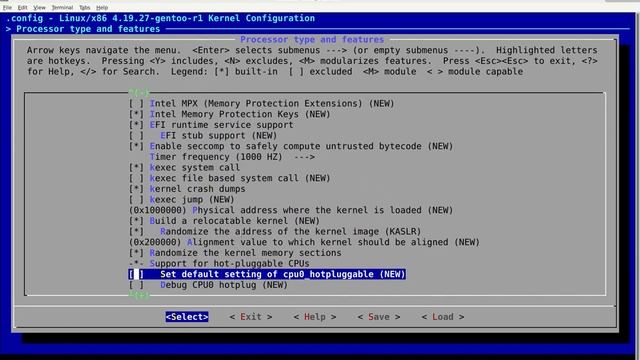Click the scroll-up indicator above the list
This screenshot has width=640, height=360.
(x=139, y=92)
